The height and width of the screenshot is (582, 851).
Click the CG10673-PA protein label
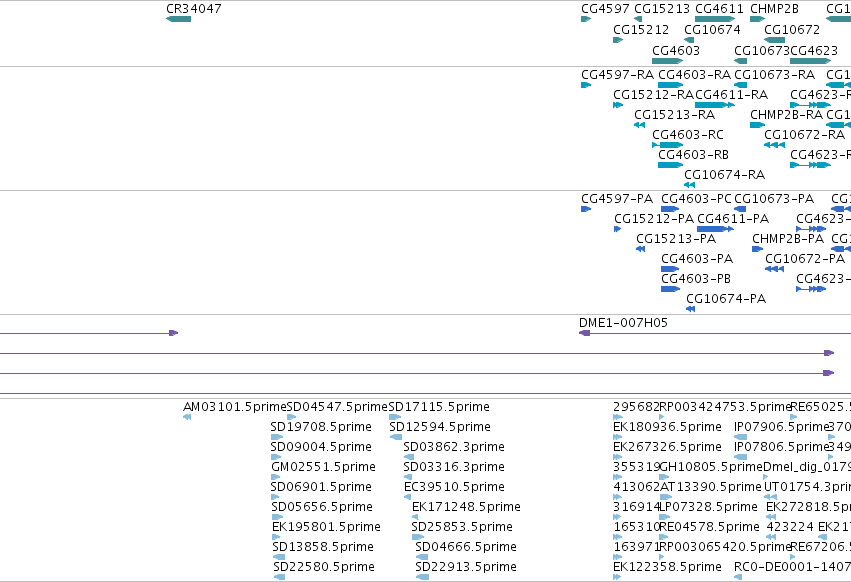point(774,199)
